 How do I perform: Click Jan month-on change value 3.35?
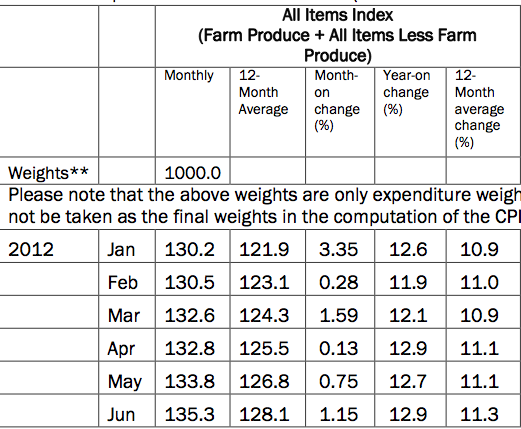pyautogui.click(x=338, y=249)
